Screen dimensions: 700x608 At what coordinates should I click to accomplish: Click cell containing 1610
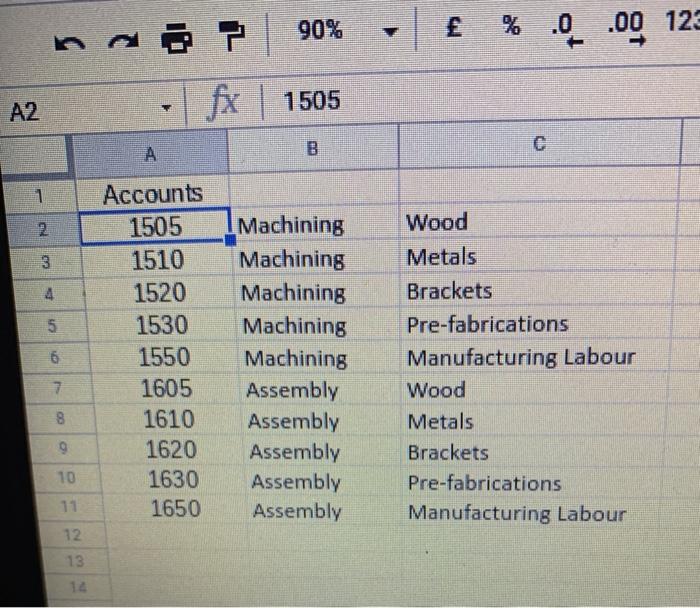pos(169,419)
